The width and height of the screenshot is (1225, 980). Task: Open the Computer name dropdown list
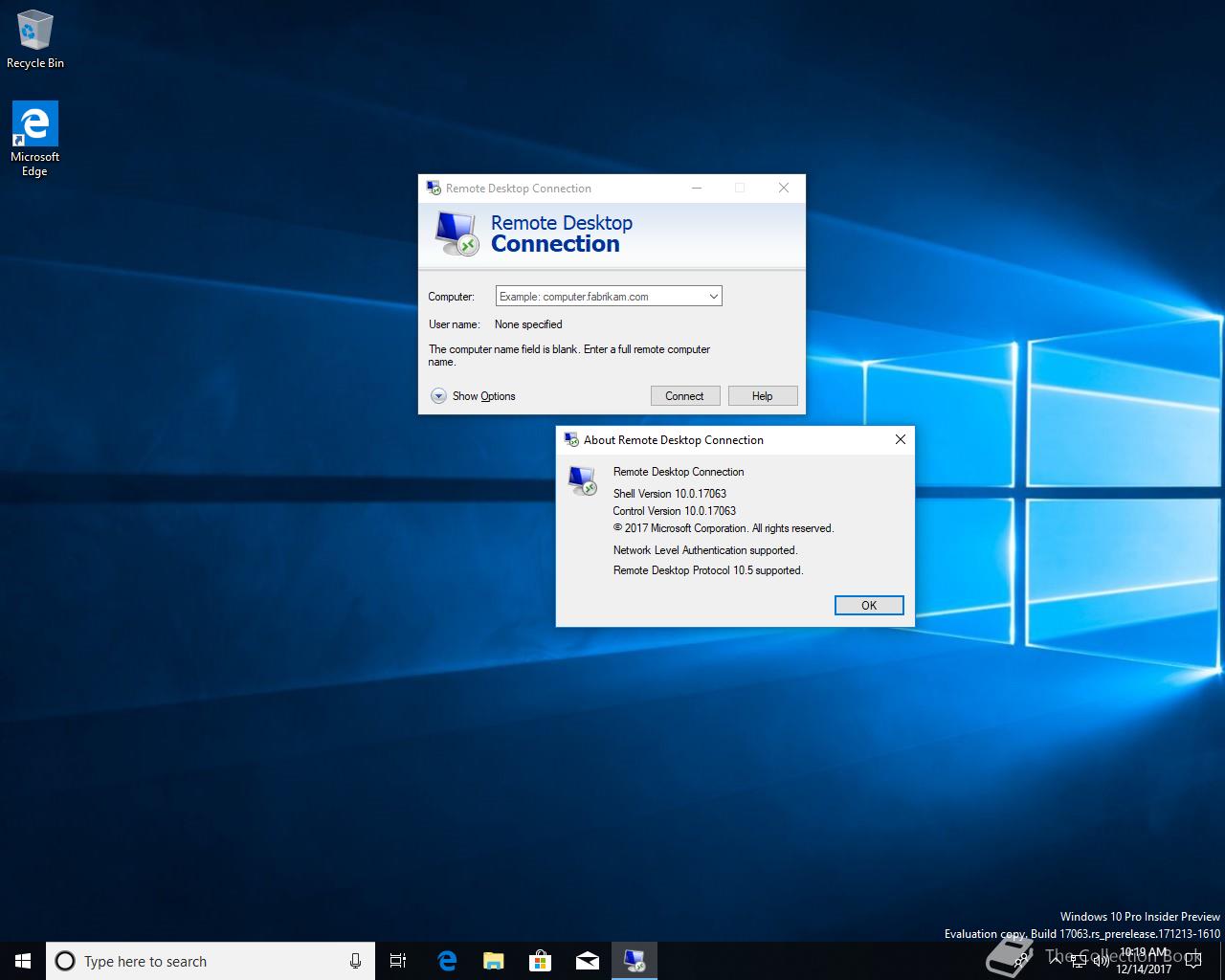coord(713,297)
